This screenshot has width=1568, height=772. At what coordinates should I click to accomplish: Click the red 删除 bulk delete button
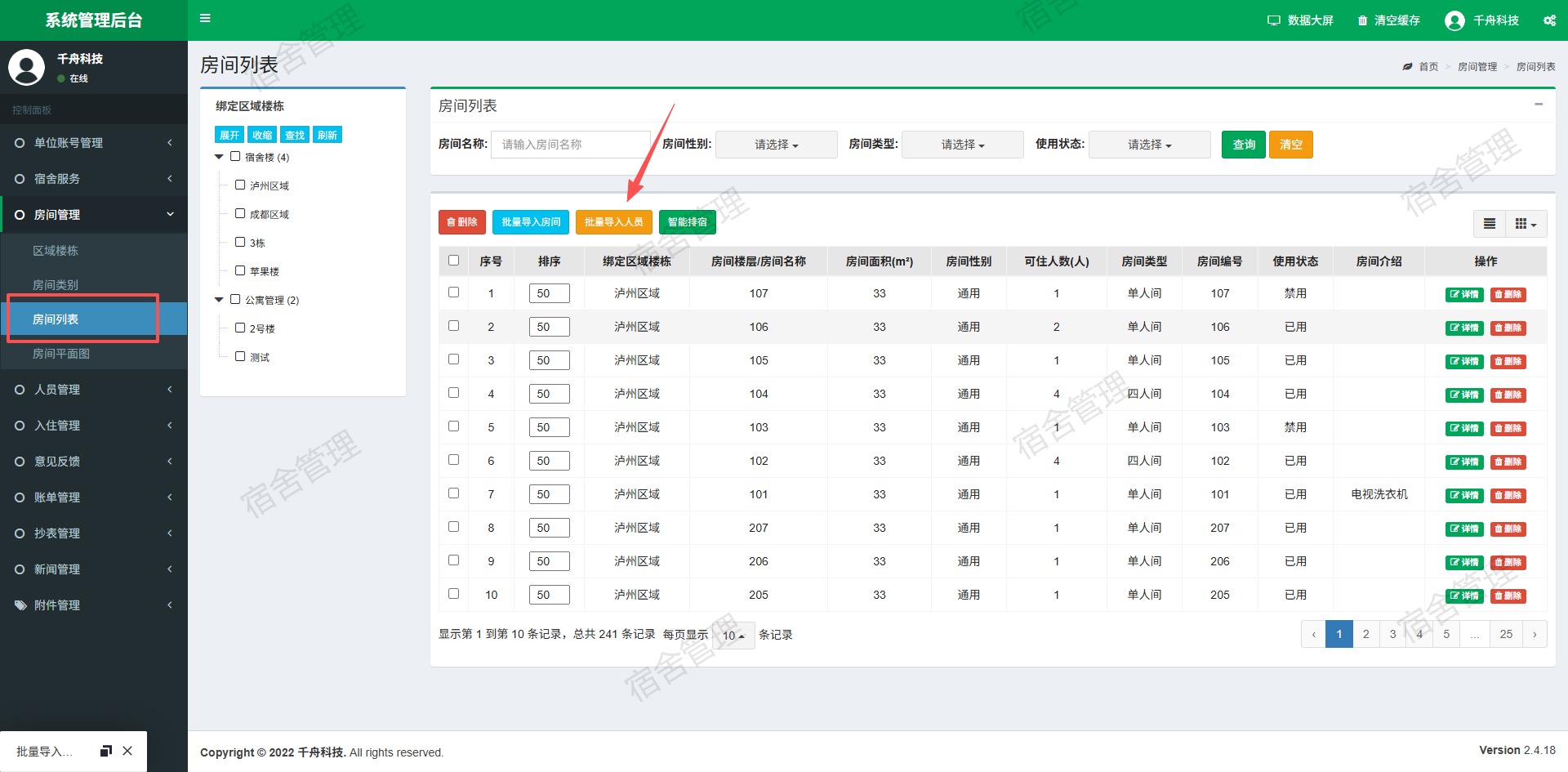coord(462,222)
